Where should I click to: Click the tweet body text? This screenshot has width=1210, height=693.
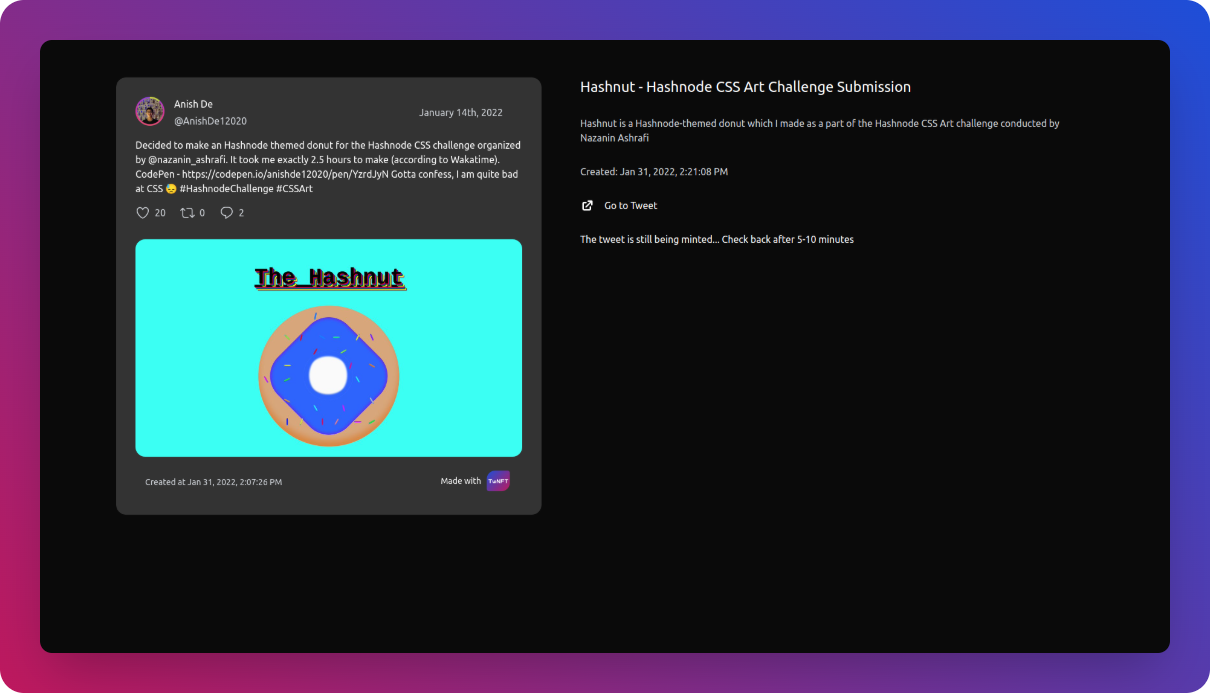(x=328, y=167)
